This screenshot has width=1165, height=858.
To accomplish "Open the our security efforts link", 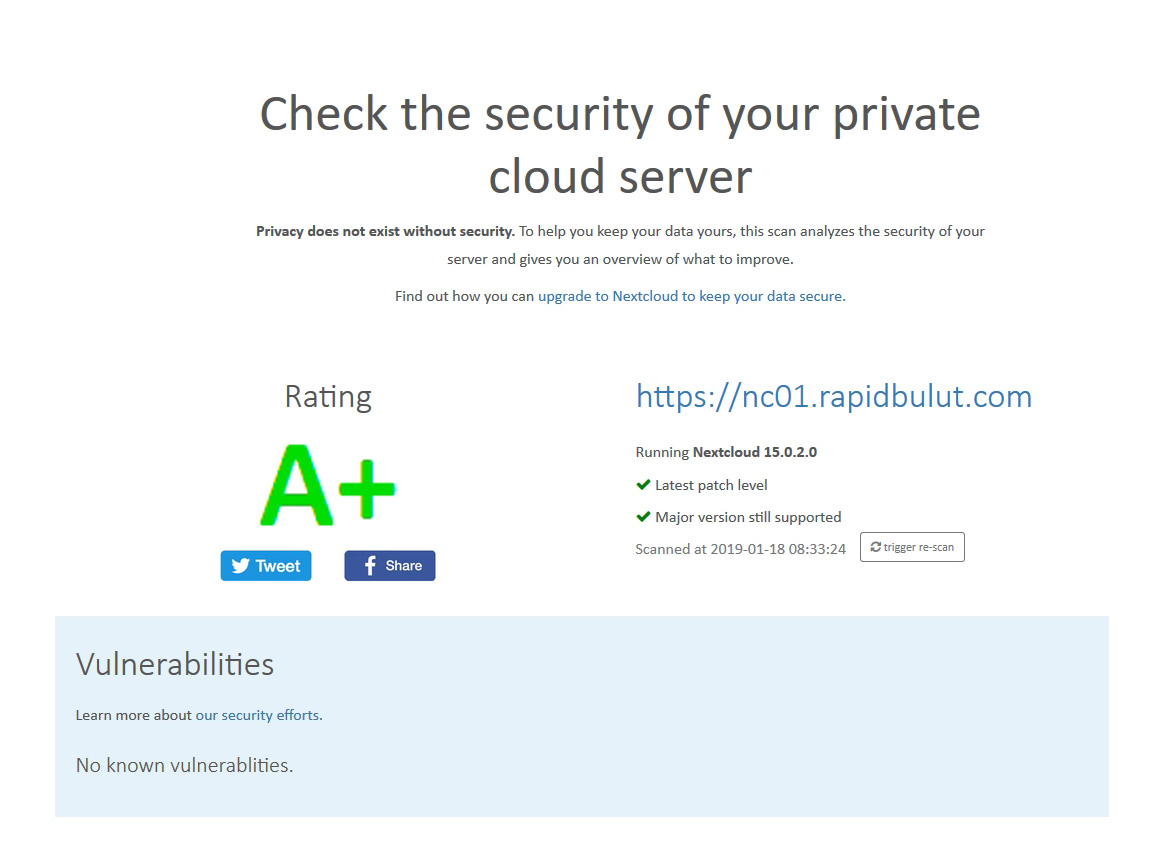I will (x=259, y=715).
